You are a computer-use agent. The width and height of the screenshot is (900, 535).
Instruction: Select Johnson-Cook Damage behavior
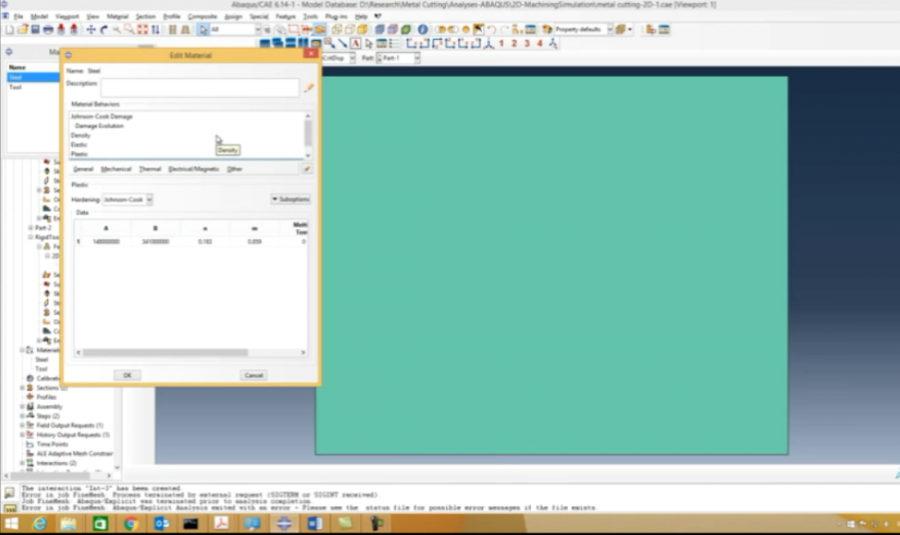pyautogui.click(x=102, y=117)
